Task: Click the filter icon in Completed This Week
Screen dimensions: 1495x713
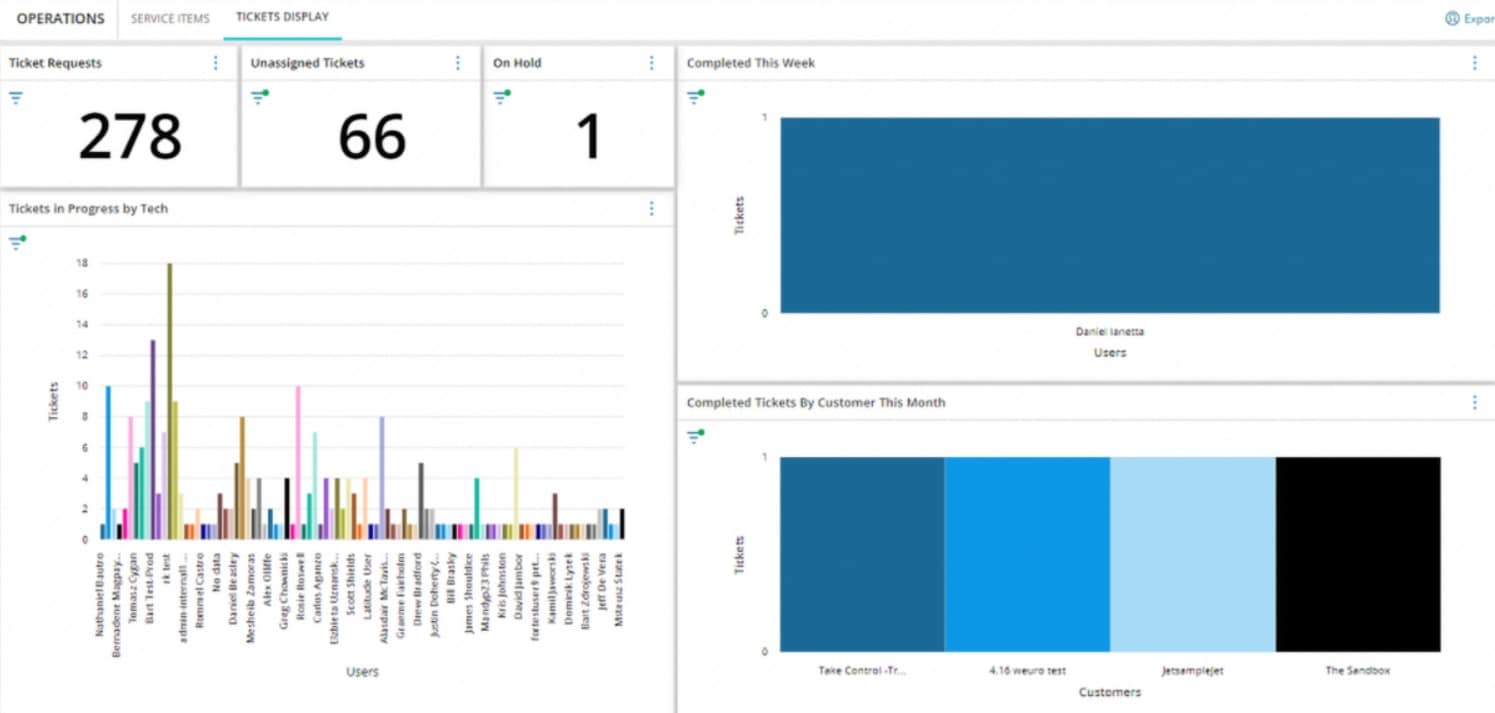Action: point(695,97)
